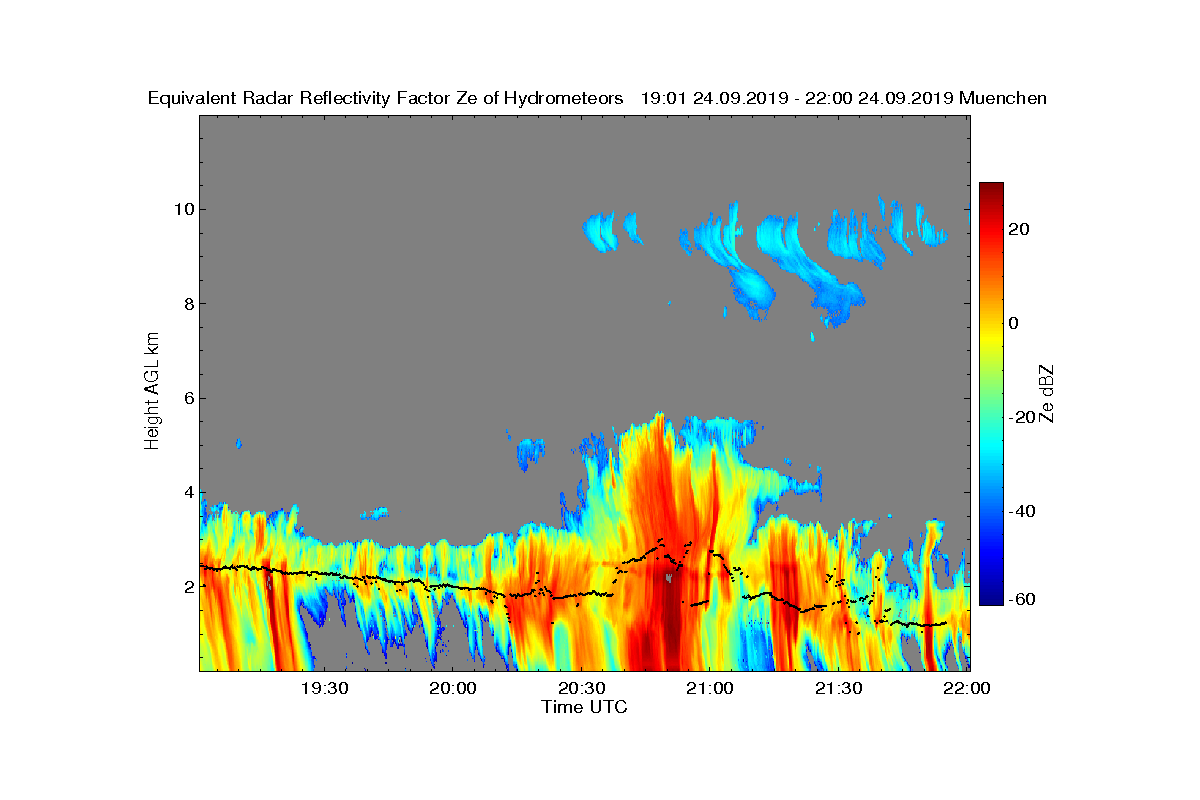Click the height tick label '6'

pos(188,398)
